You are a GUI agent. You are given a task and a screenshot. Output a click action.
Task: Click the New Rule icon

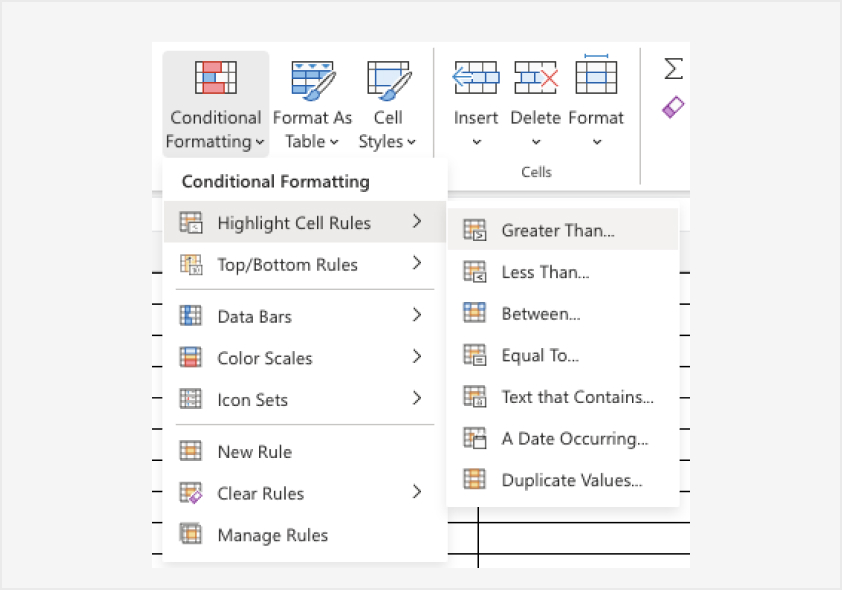pos(191,451)
